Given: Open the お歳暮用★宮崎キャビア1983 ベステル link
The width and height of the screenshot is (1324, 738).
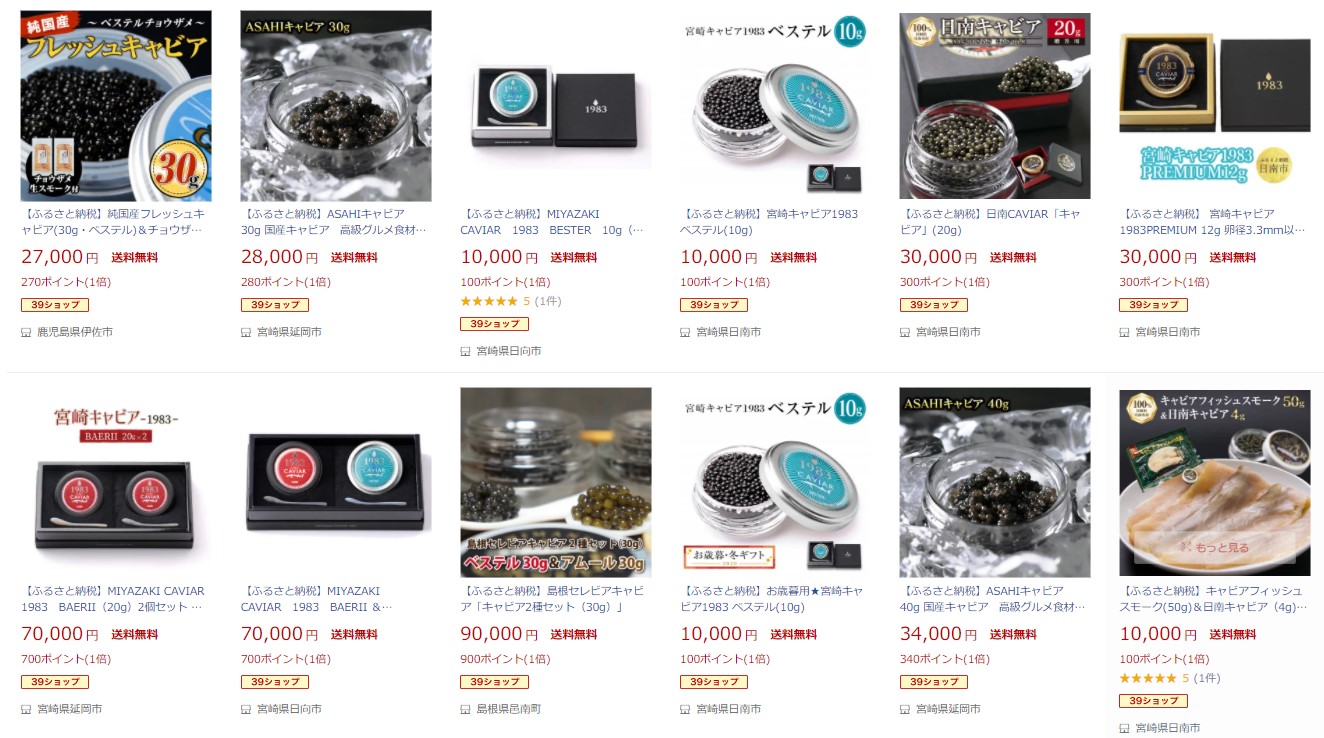Looking at the screenshot, I should click(x=771, y=599).
